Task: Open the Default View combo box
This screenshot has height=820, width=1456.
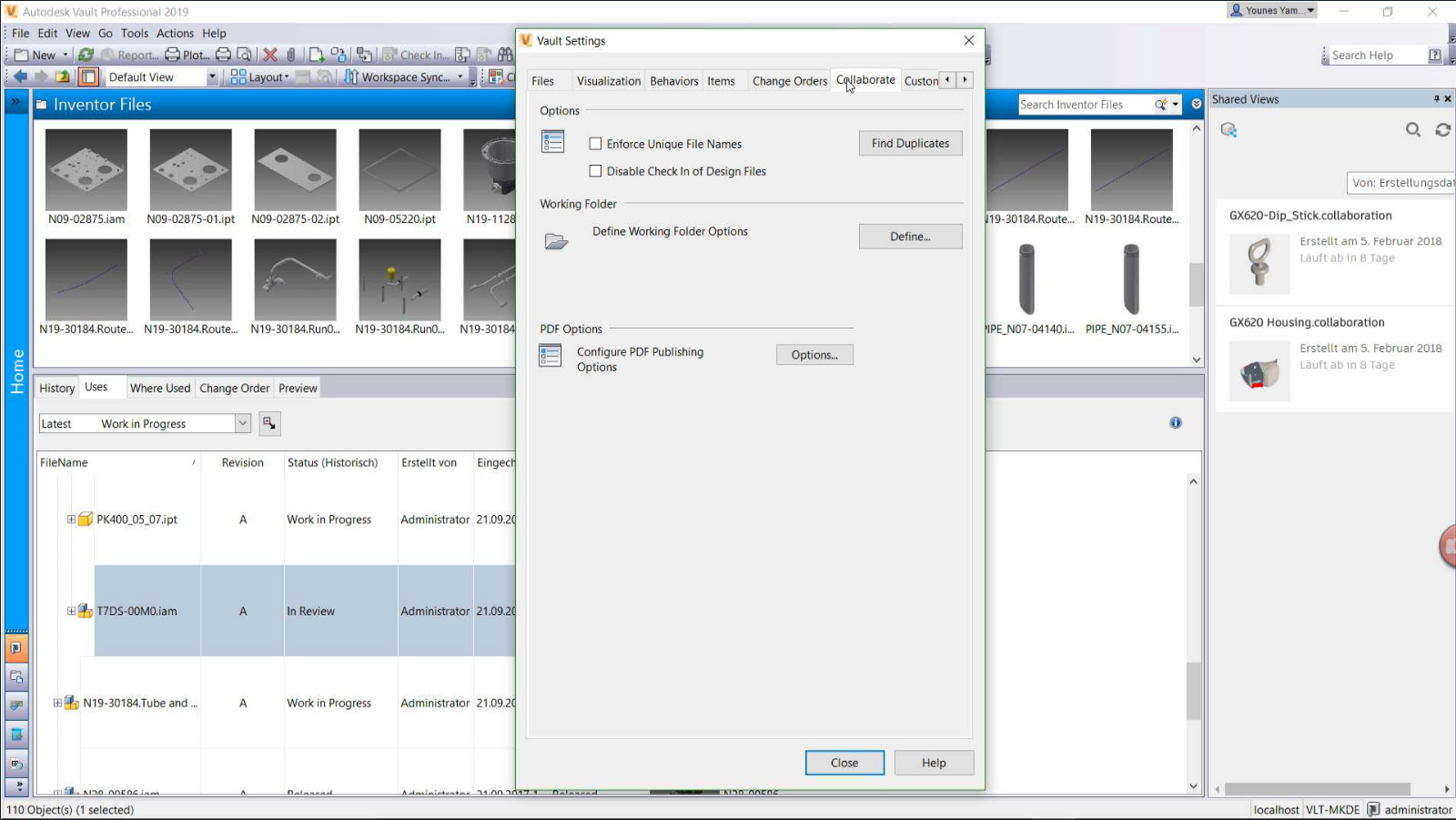Action: click(162, 76)
